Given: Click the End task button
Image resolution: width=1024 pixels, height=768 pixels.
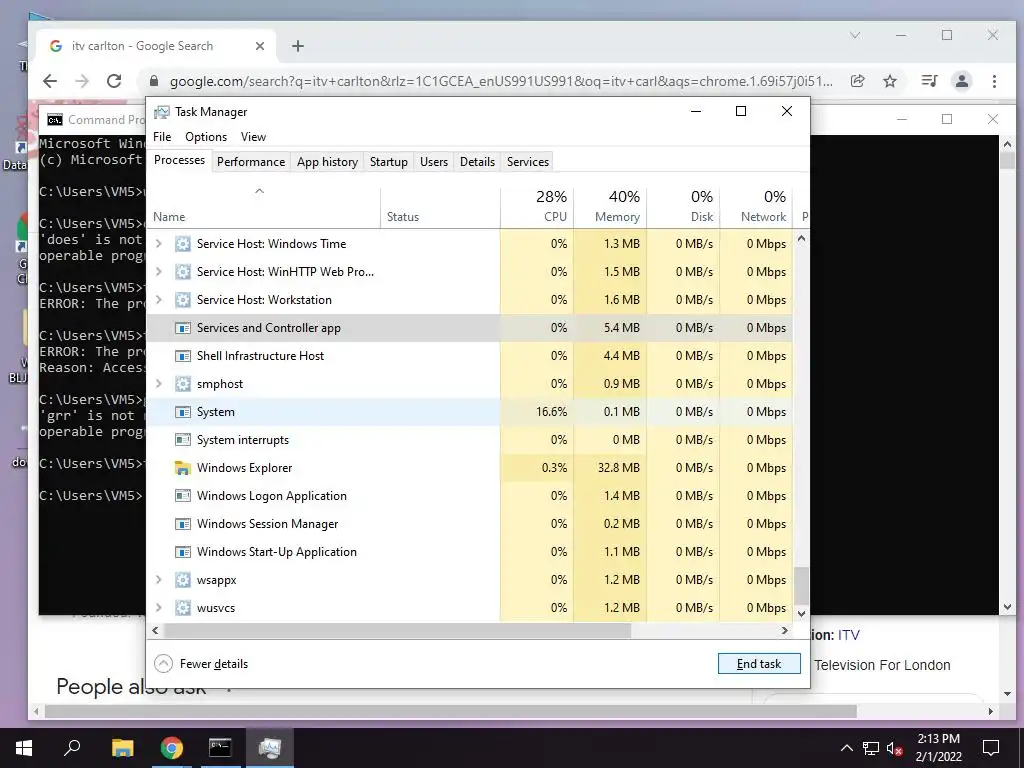Looking at the screenshot, I should coord(759,664).
